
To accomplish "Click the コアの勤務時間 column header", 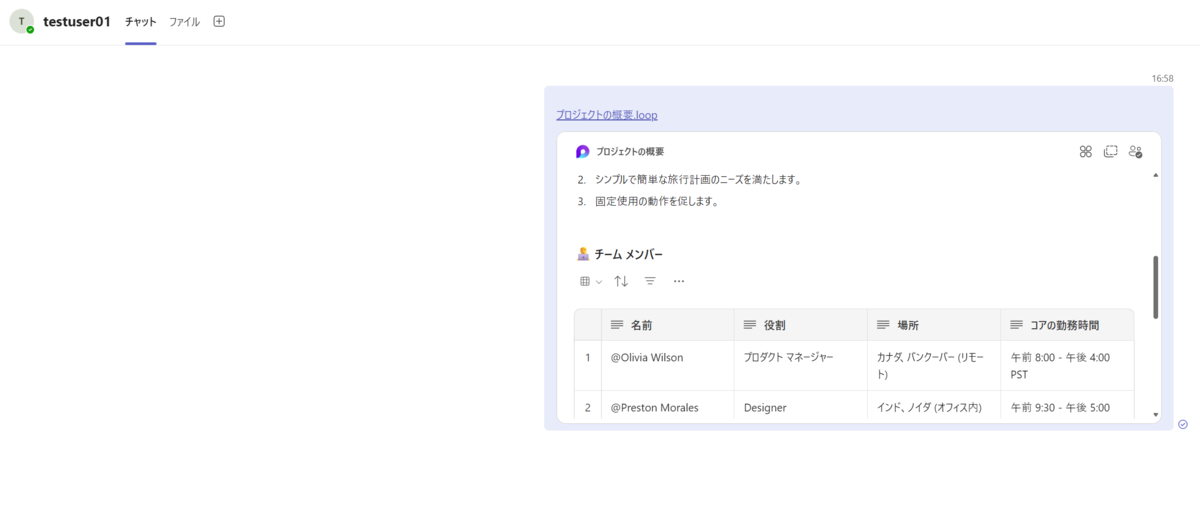I will (1067, 325).
